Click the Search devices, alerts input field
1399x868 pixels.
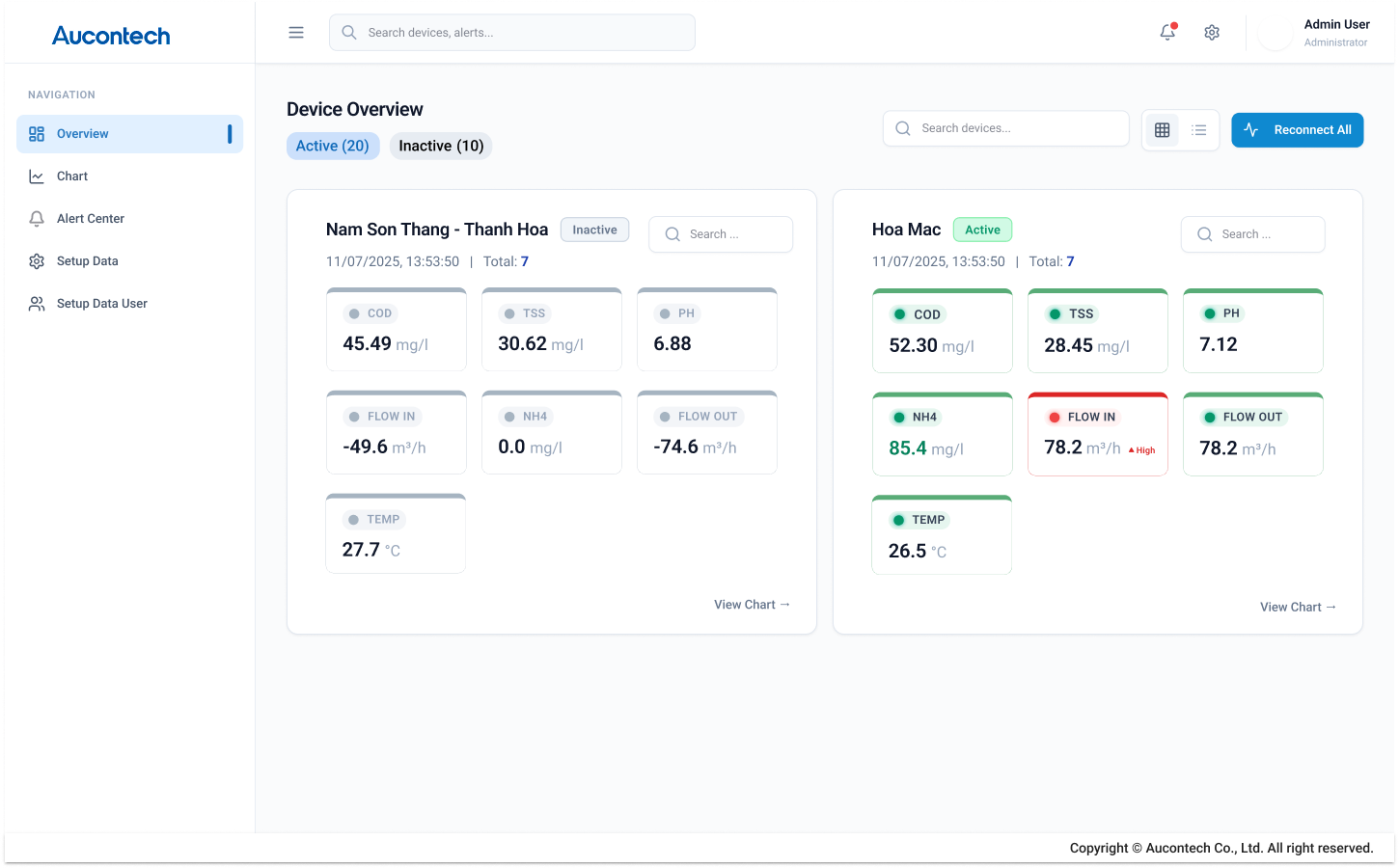pos(511,32)
